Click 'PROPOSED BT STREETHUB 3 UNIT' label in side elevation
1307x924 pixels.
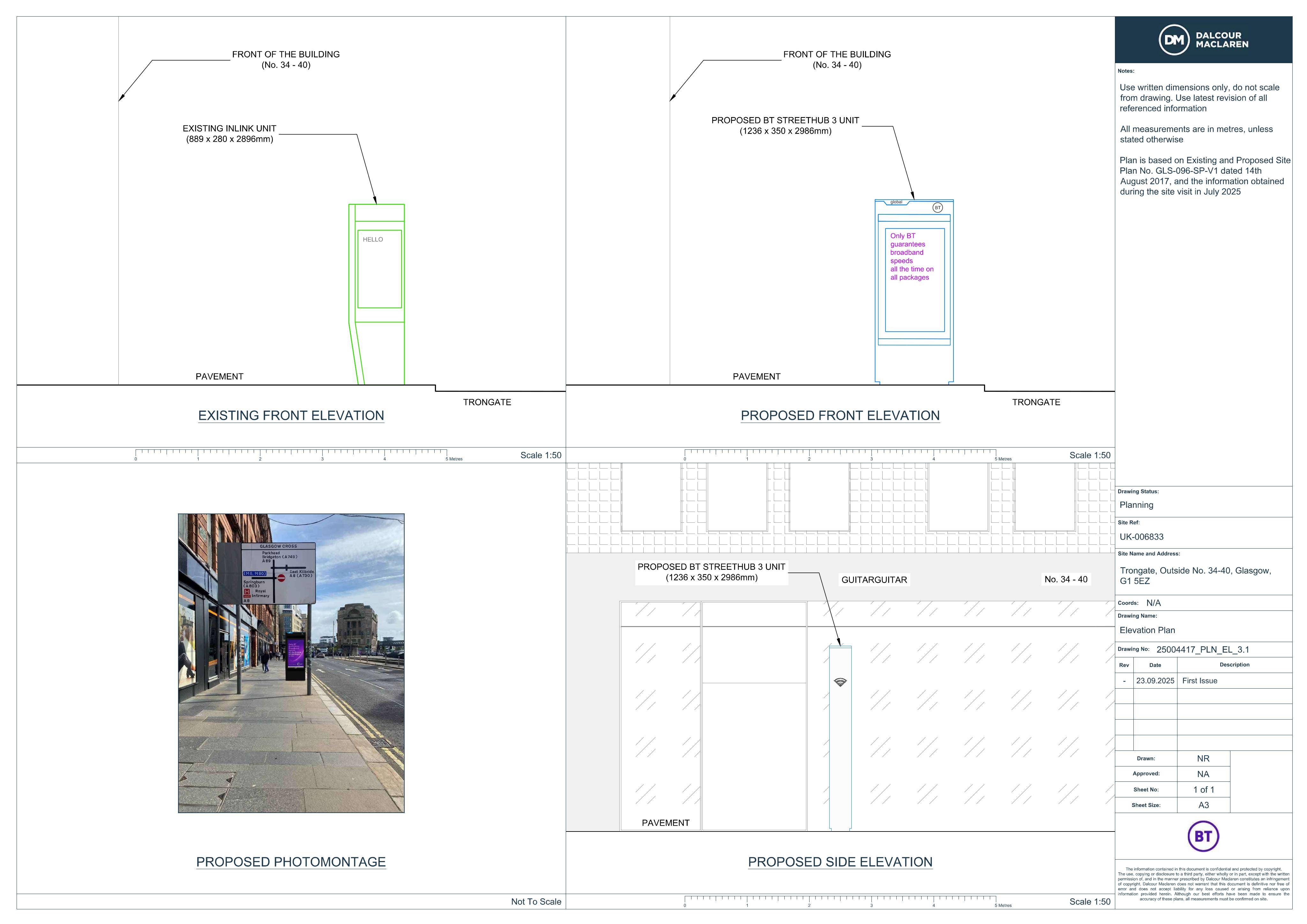[x=711, y=567]
